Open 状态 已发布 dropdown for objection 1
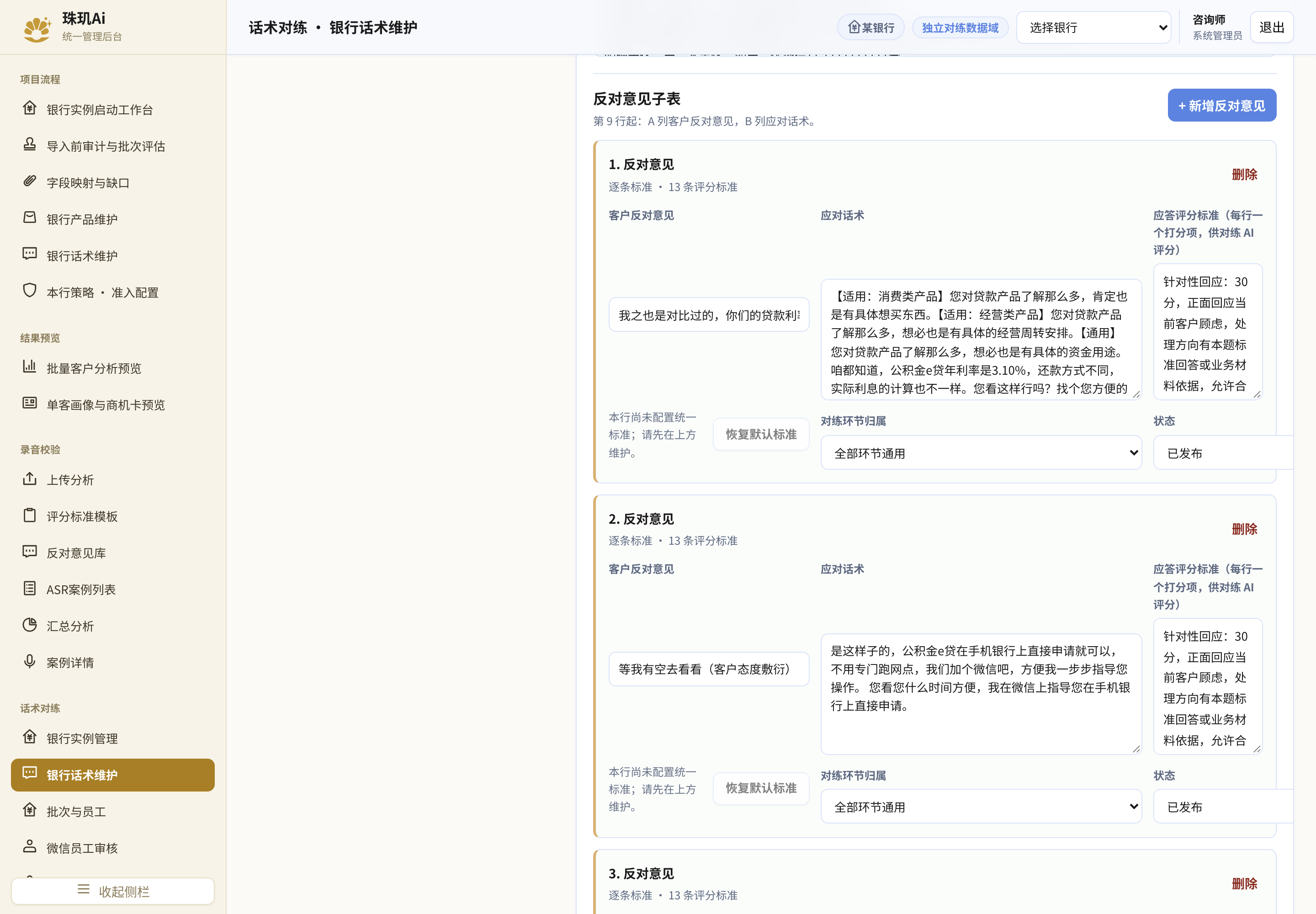This screenshot has height=914, width=1316. (x=1223, y=452)
